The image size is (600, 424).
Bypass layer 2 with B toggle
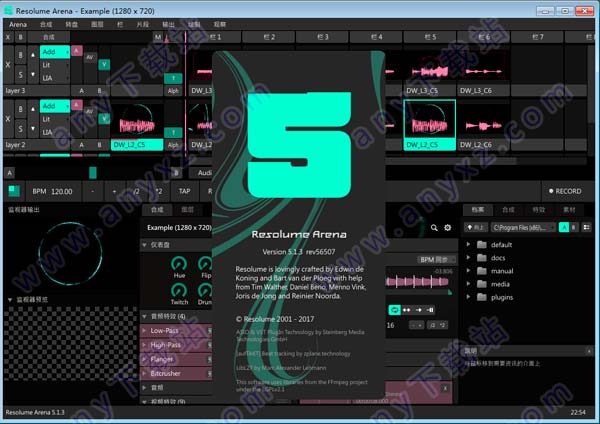(20, 109)
